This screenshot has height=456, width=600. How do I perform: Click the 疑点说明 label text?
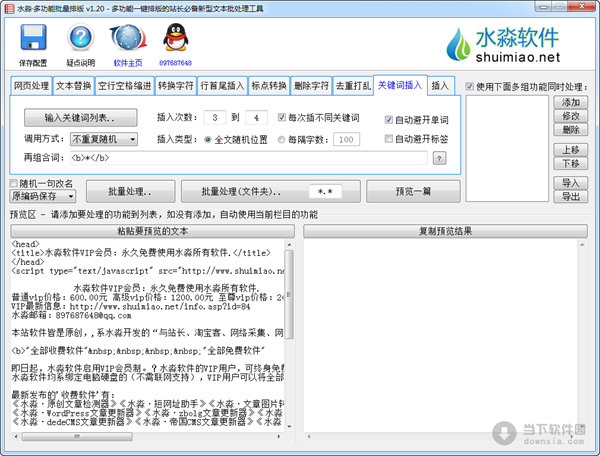click(x=81, y=63)
